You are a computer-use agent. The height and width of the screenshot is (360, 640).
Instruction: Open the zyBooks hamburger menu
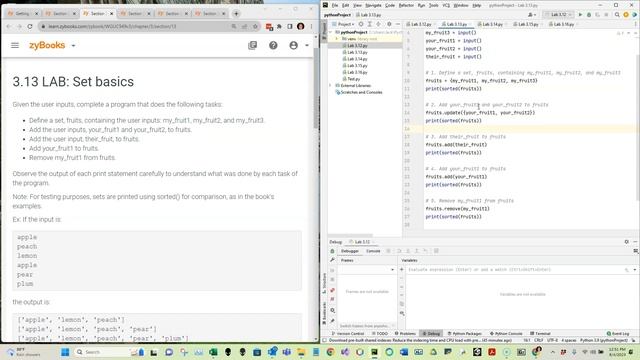(x=15, y=45)
